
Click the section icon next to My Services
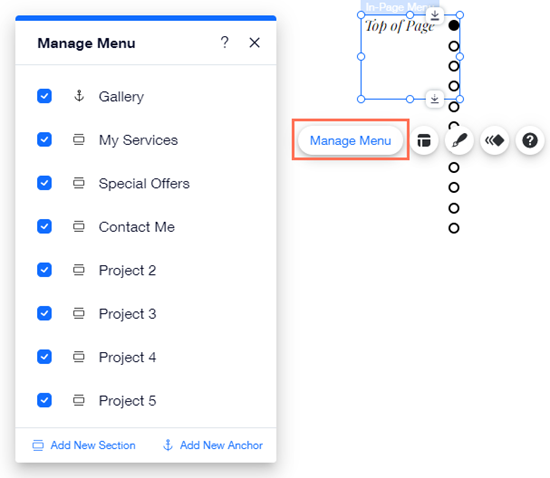point(79,140)
